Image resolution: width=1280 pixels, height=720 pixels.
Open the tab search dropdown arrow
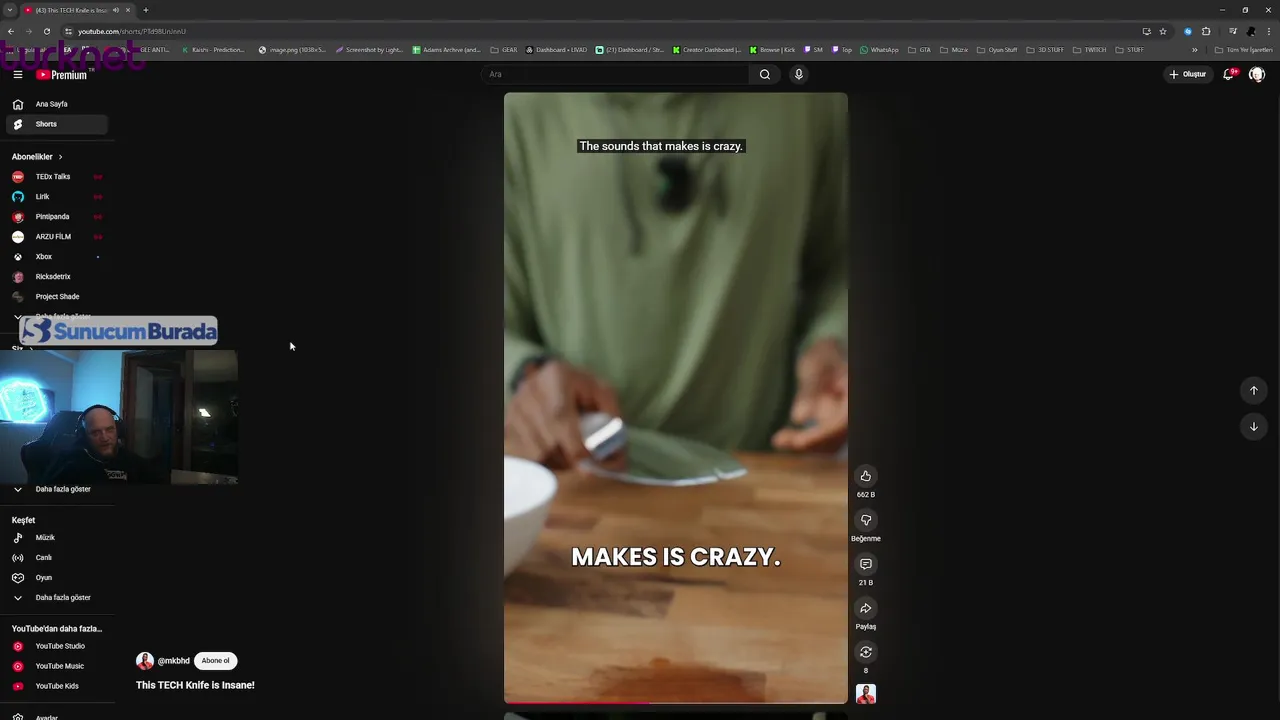tap(9, 10)
